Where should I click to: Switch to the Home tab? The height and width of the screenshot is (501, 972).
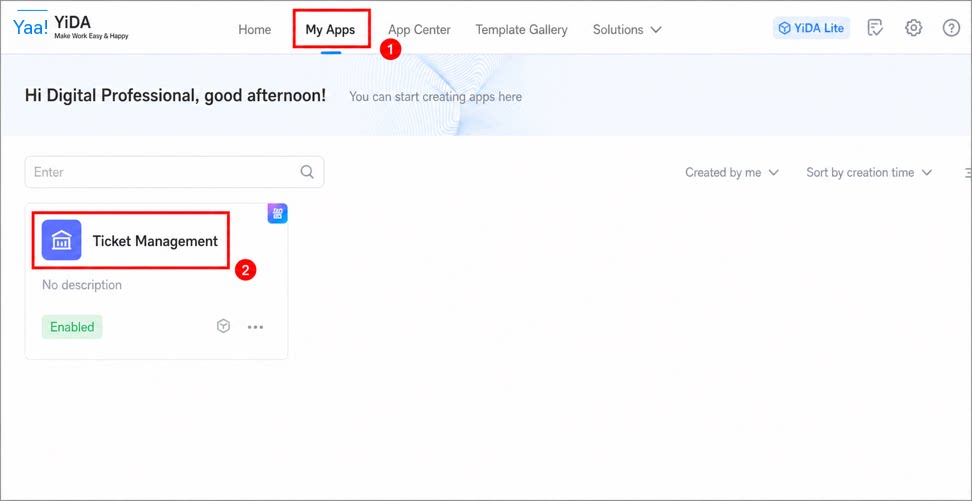point(255,29)
